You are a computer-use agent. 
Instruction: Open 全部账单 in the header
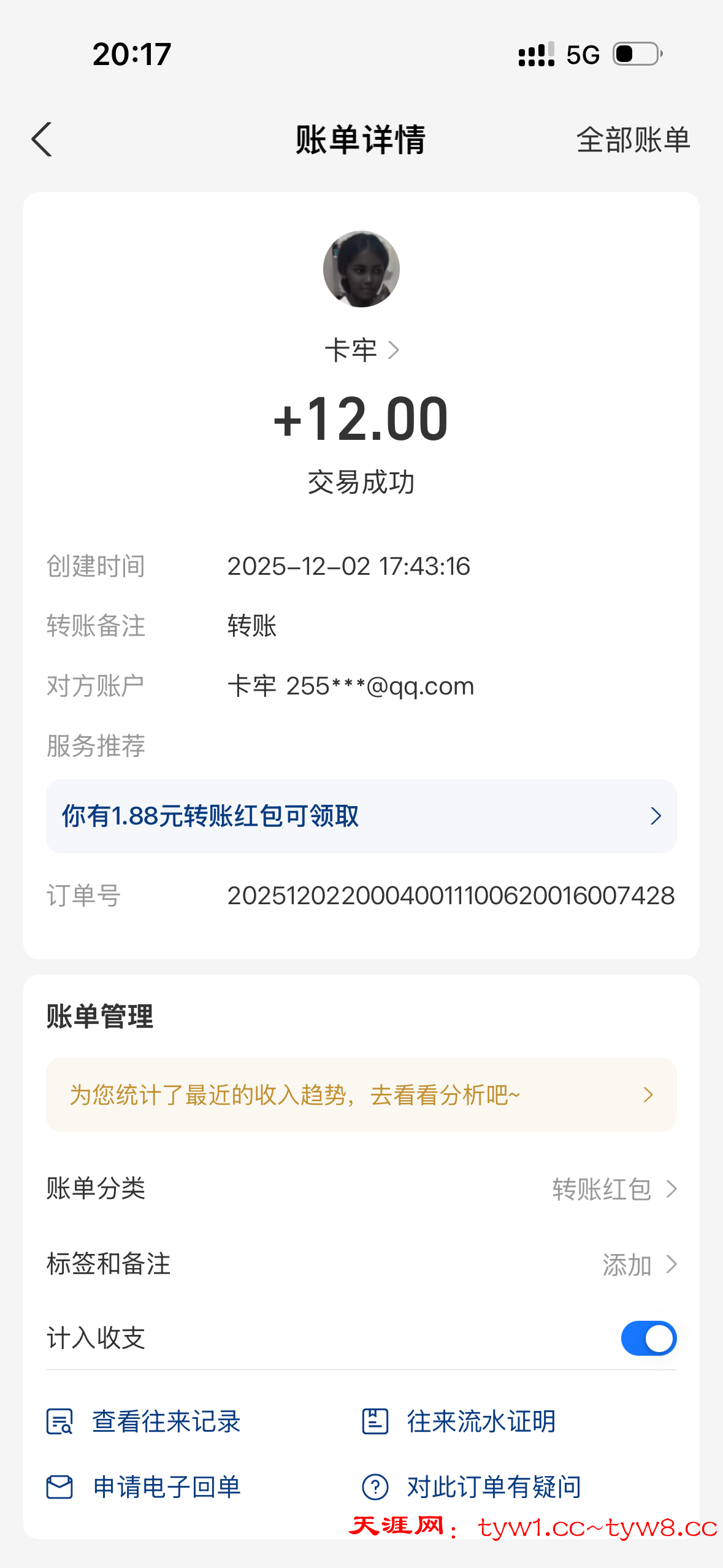(x=633, y=140)
